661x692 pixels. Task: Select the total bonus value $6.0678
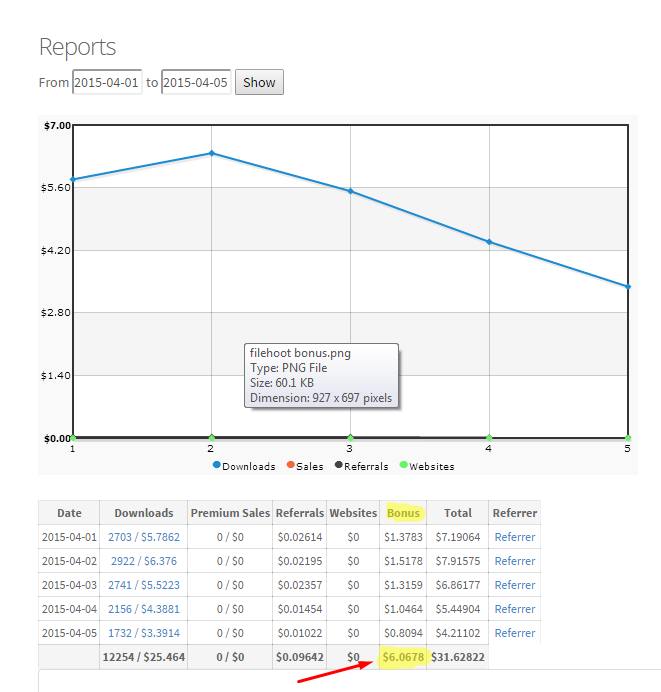pos(403,657)
